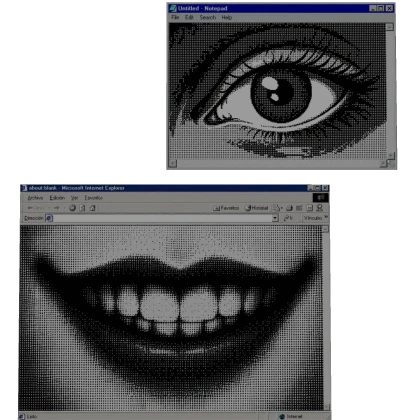Click the Discuss icon beside the Messenger icon

coord(309,208)
